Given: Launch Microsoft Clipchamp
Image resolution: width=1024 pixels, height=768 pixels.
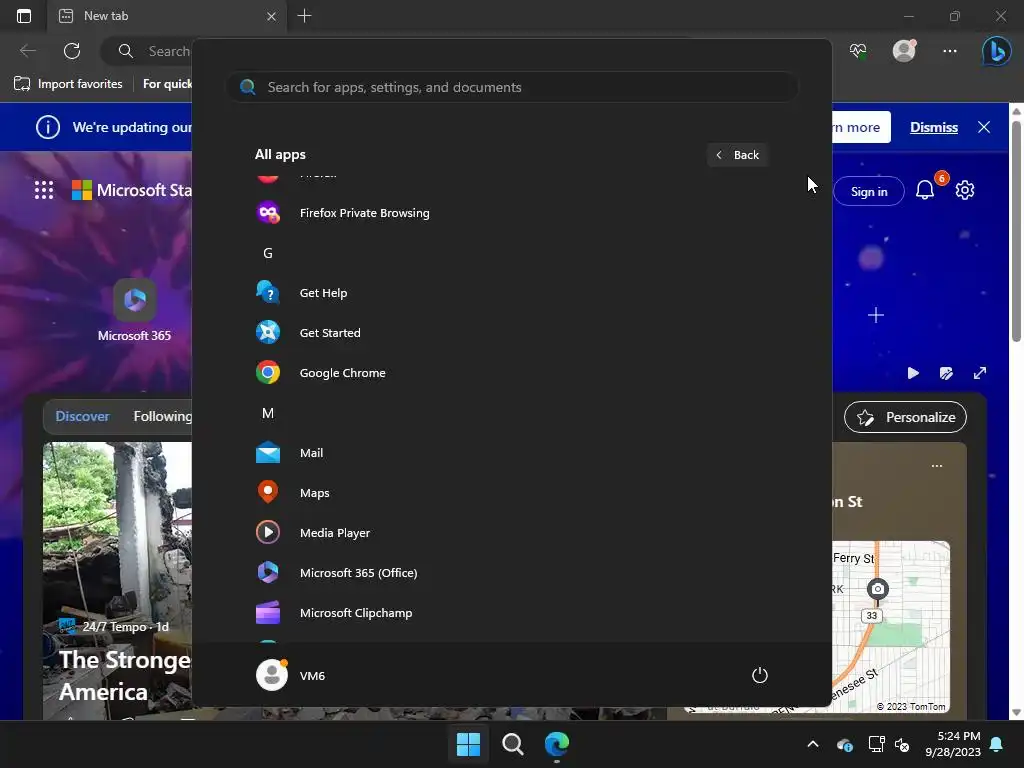Looking at the screenshot, I should (x=511, y=613).
